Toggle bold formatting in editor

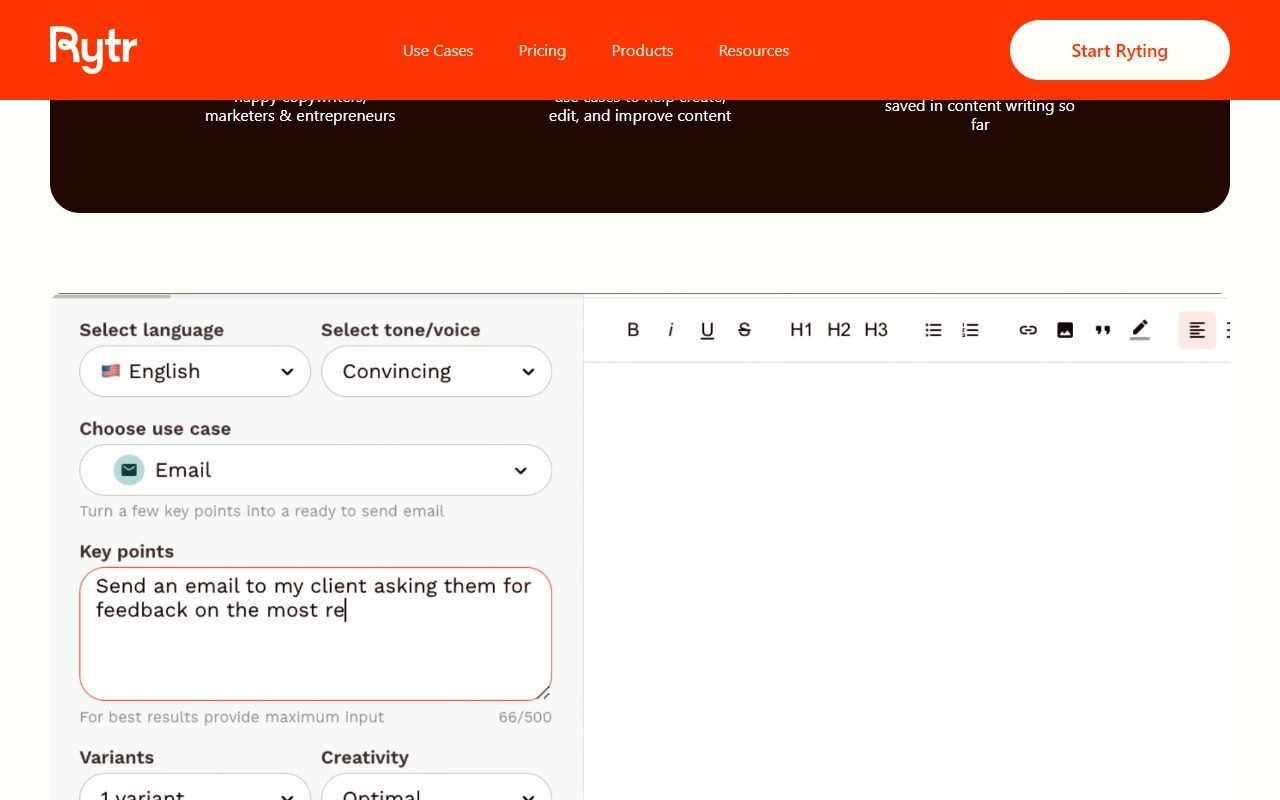click(x=633, y=330)
